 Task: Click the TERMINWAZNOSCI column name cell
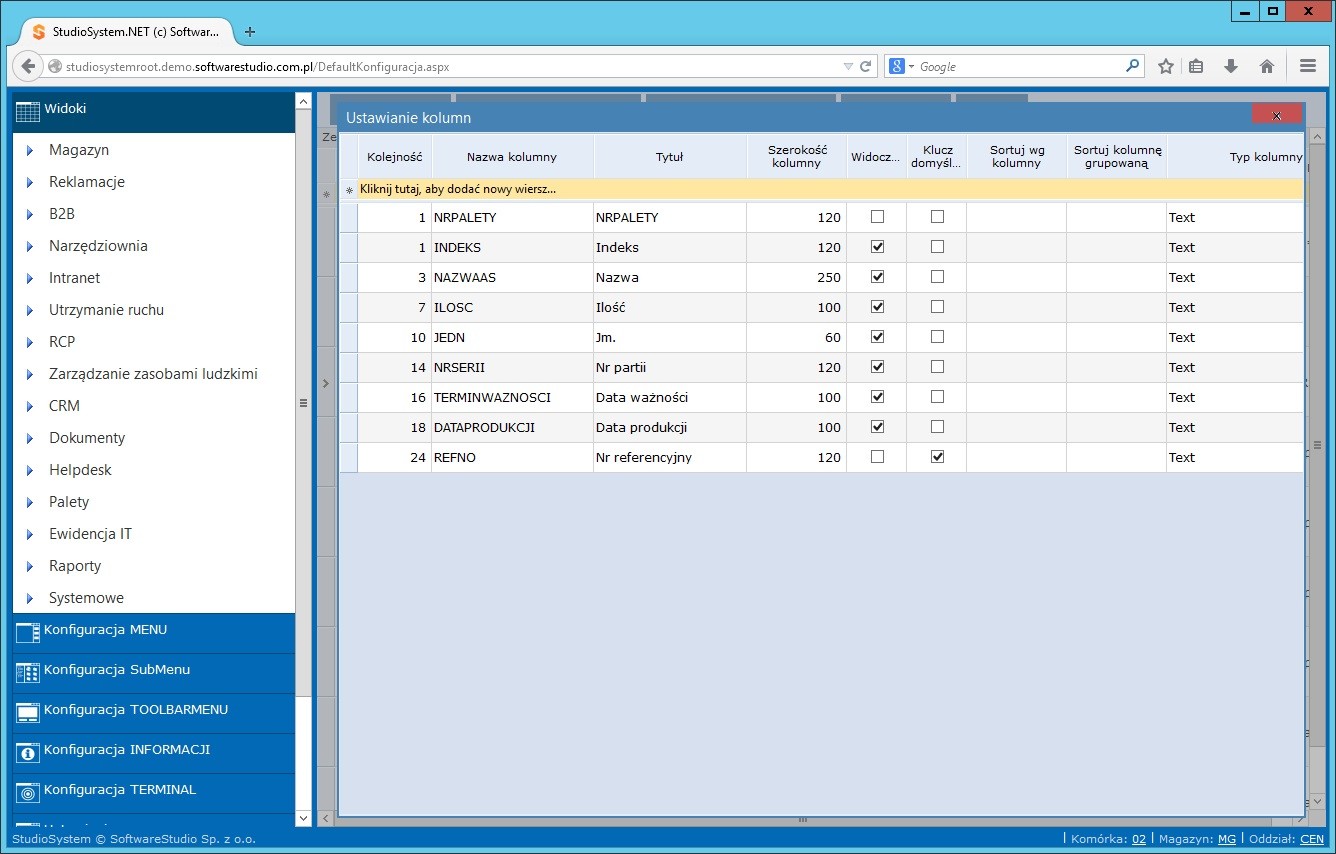pyautogui.click(x=512, y=397)
